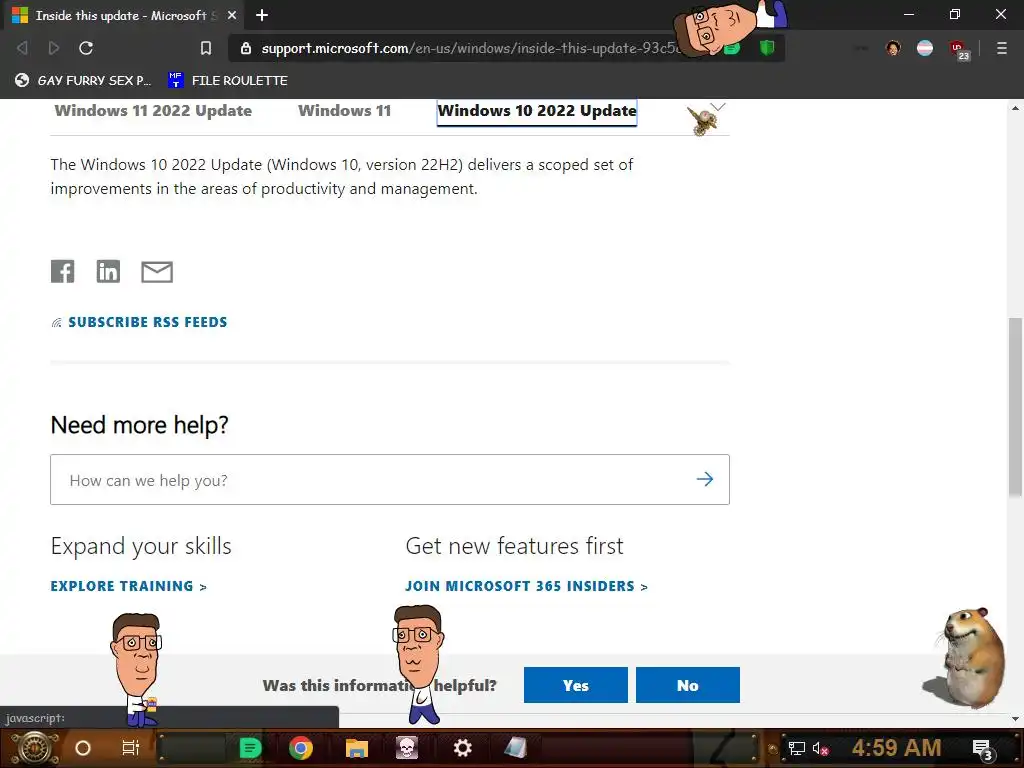This screenshot has height=768, width=1024.
Task: Click the browser back arrow
Action: 22,48
